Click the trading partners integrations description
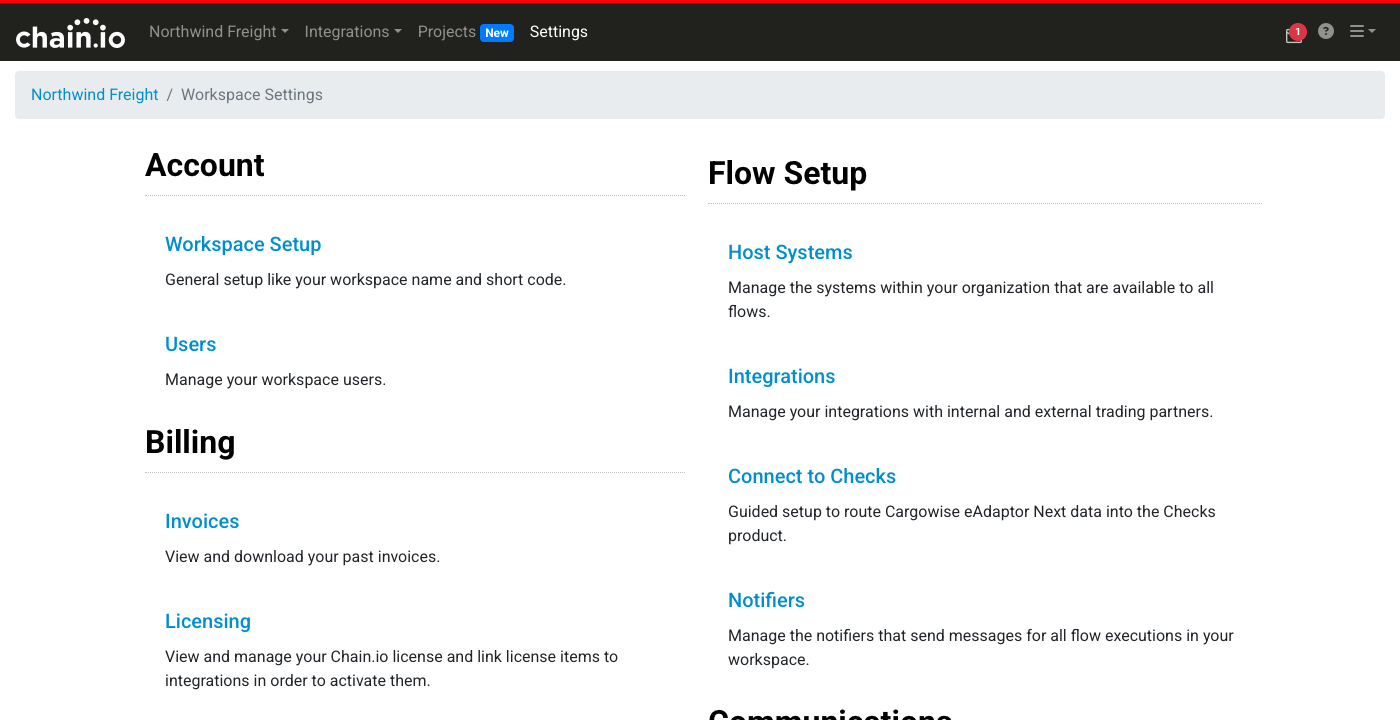 click(x=970, y=412)
